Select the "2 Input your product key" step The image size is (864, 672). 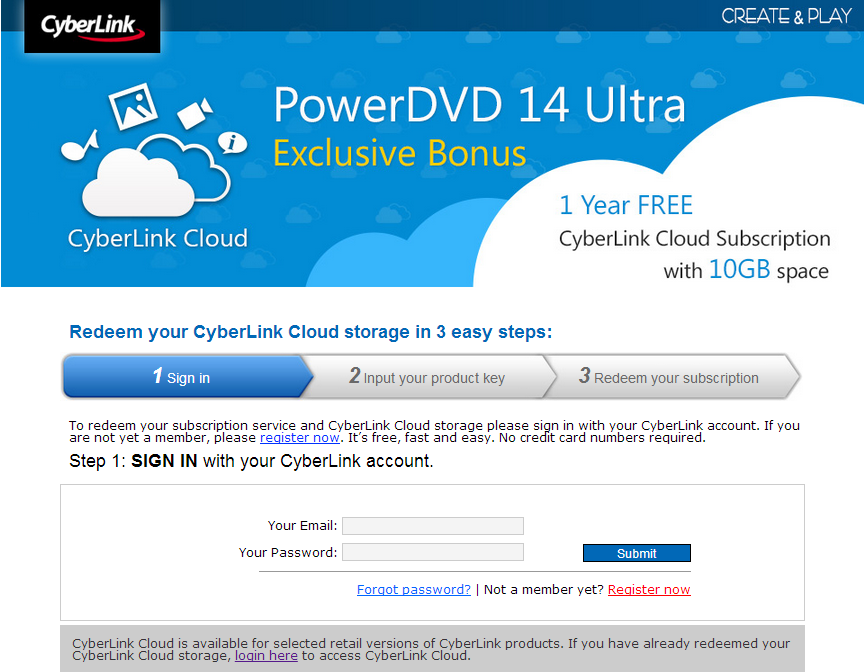(428, 377)
